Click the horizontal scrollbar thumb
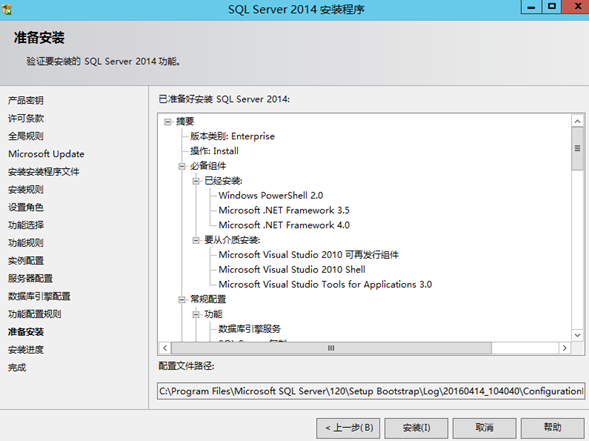589x441 pixels. point(331,348)
